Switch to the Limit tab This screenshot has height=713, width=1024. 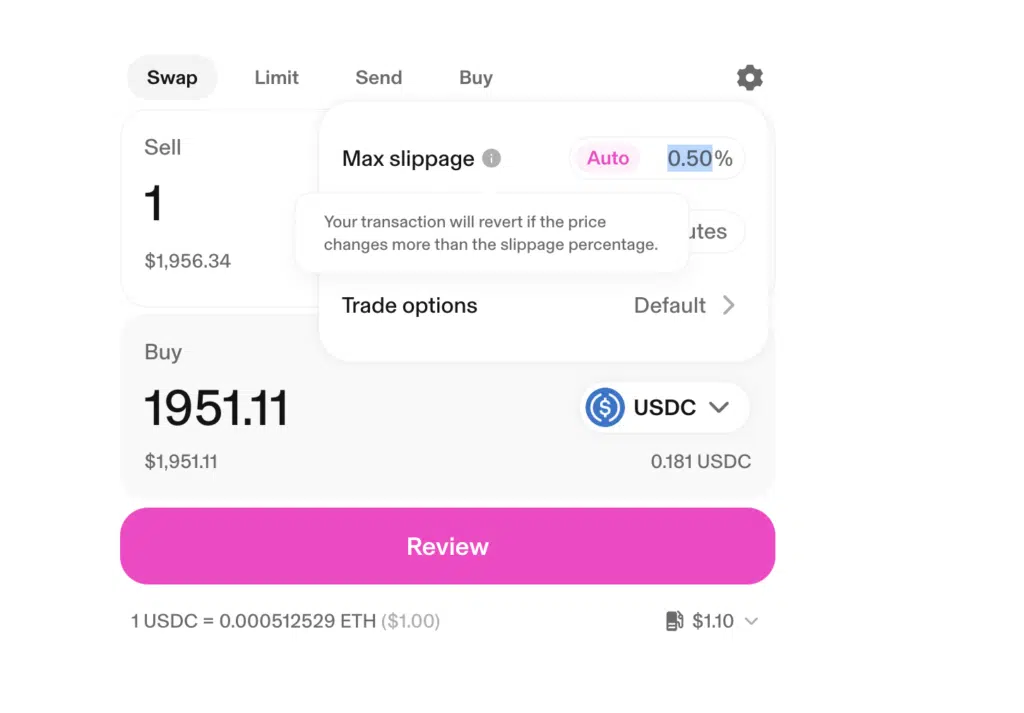tap(276, 78)
